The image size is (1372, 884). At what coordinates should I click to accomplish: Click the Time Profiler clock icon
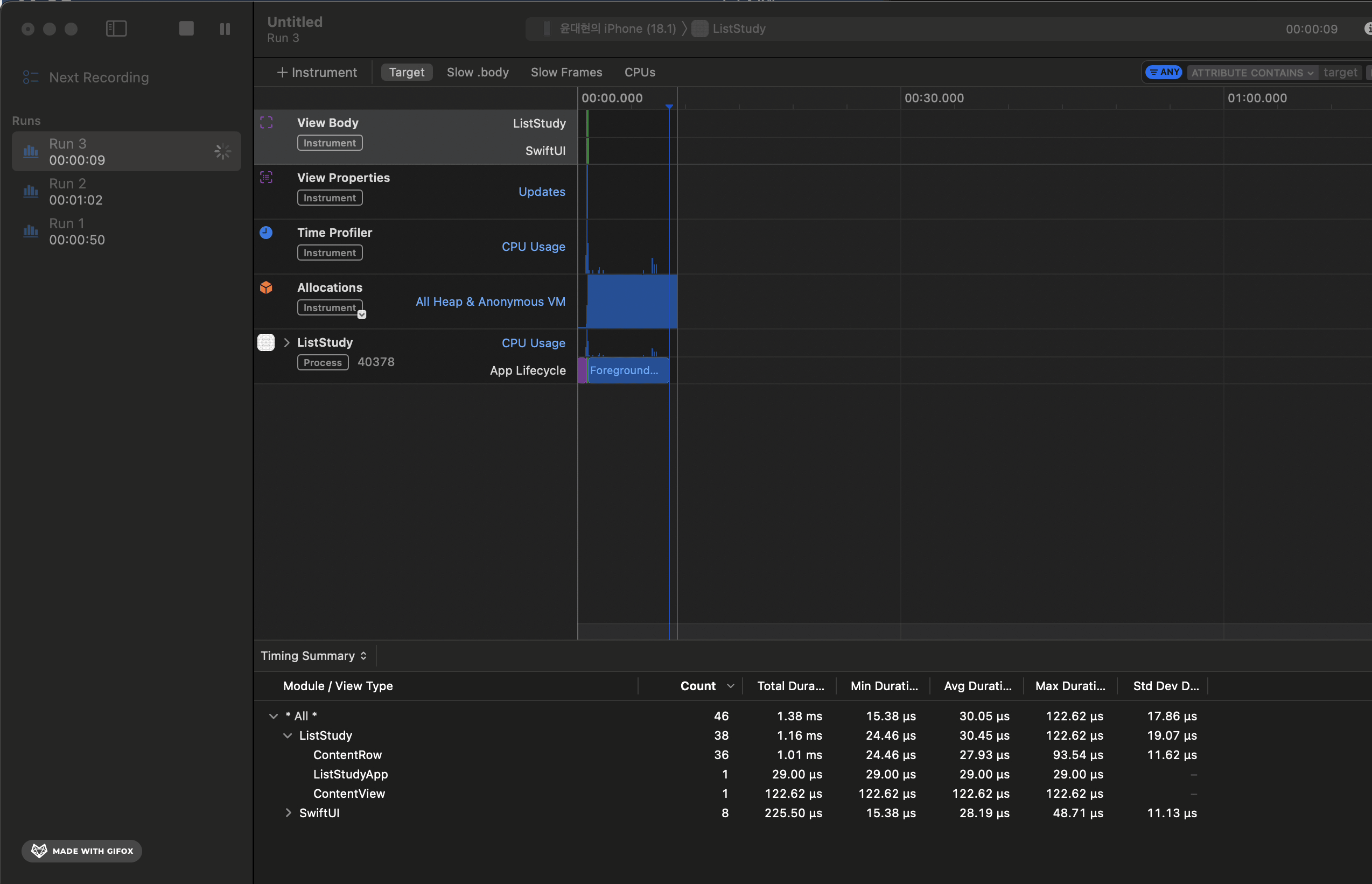coord(267,233)
